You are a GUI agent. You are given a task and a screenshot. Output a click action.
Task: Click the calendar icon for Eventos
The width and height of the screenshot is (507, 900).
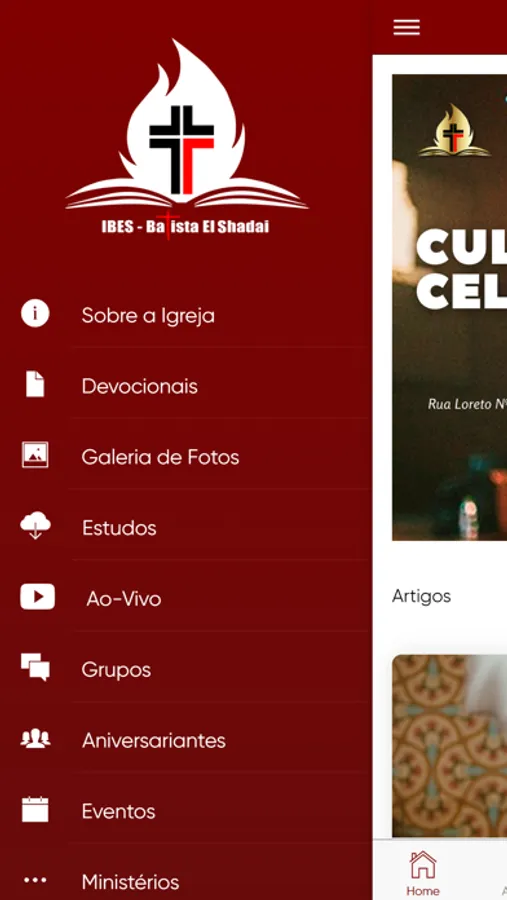point(35,809)
